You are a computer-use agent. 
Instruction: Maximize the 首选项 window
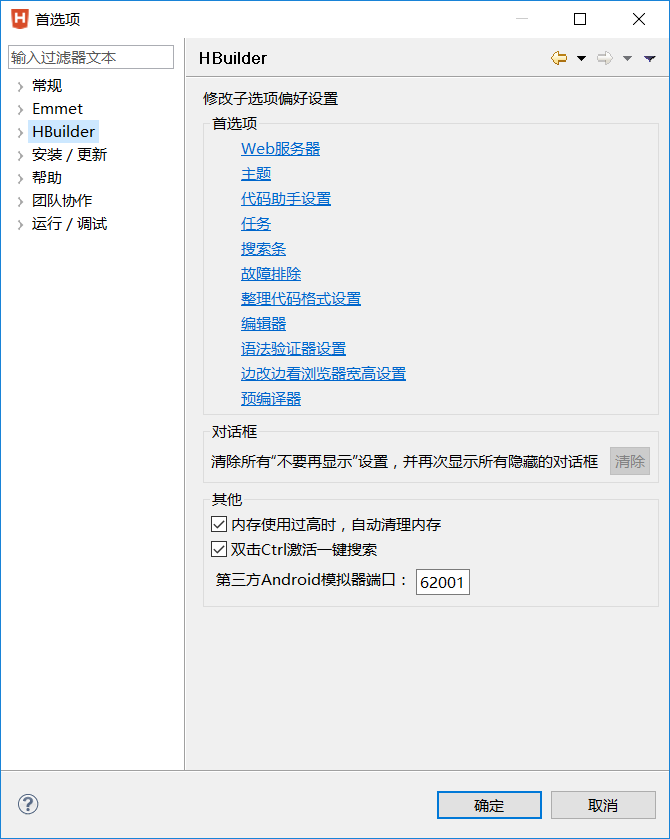coord(580,19)
